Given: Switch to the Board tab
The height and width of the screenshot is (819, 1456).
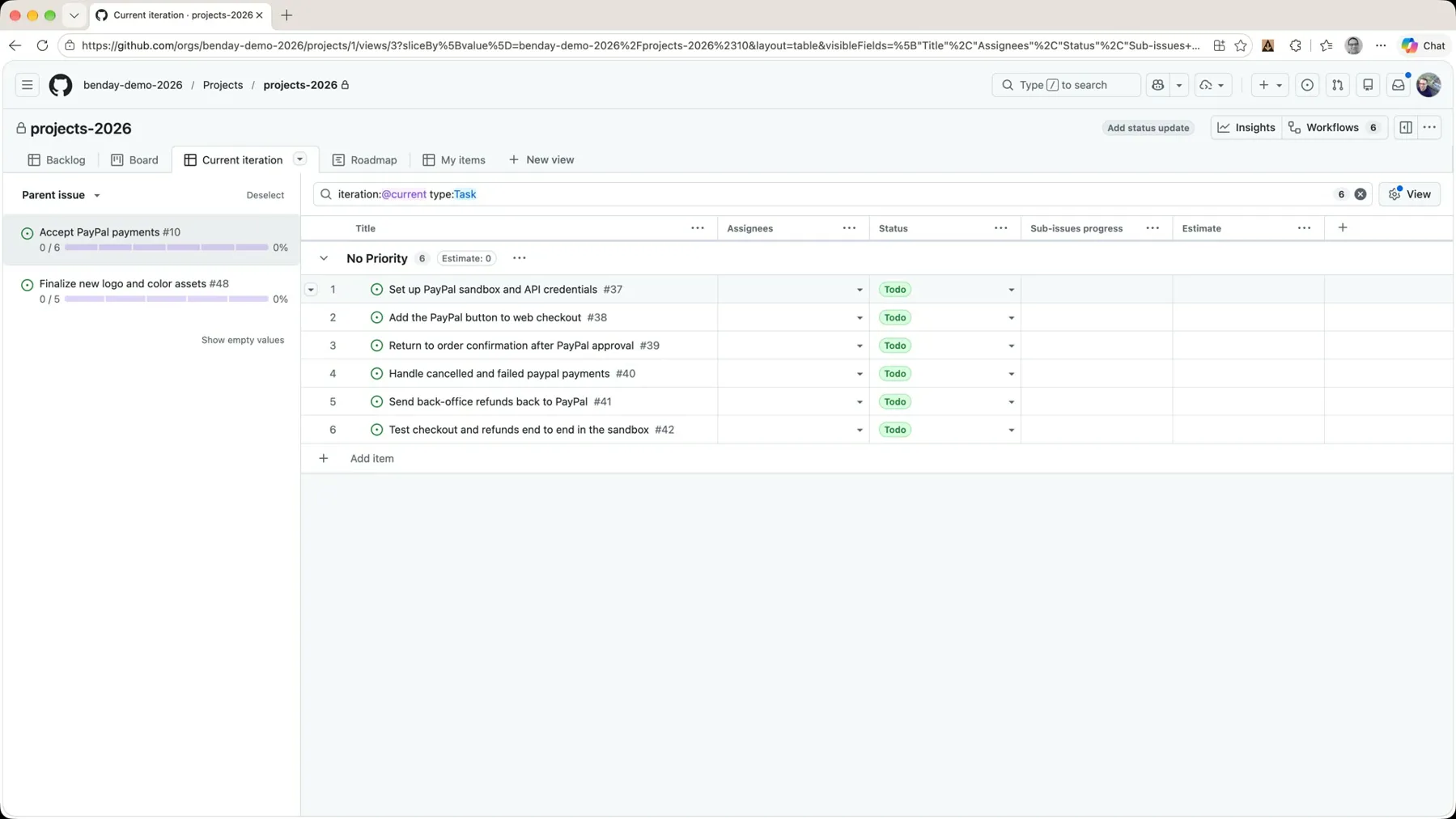Looking at the screenshot, I should [x=134, y=160].
